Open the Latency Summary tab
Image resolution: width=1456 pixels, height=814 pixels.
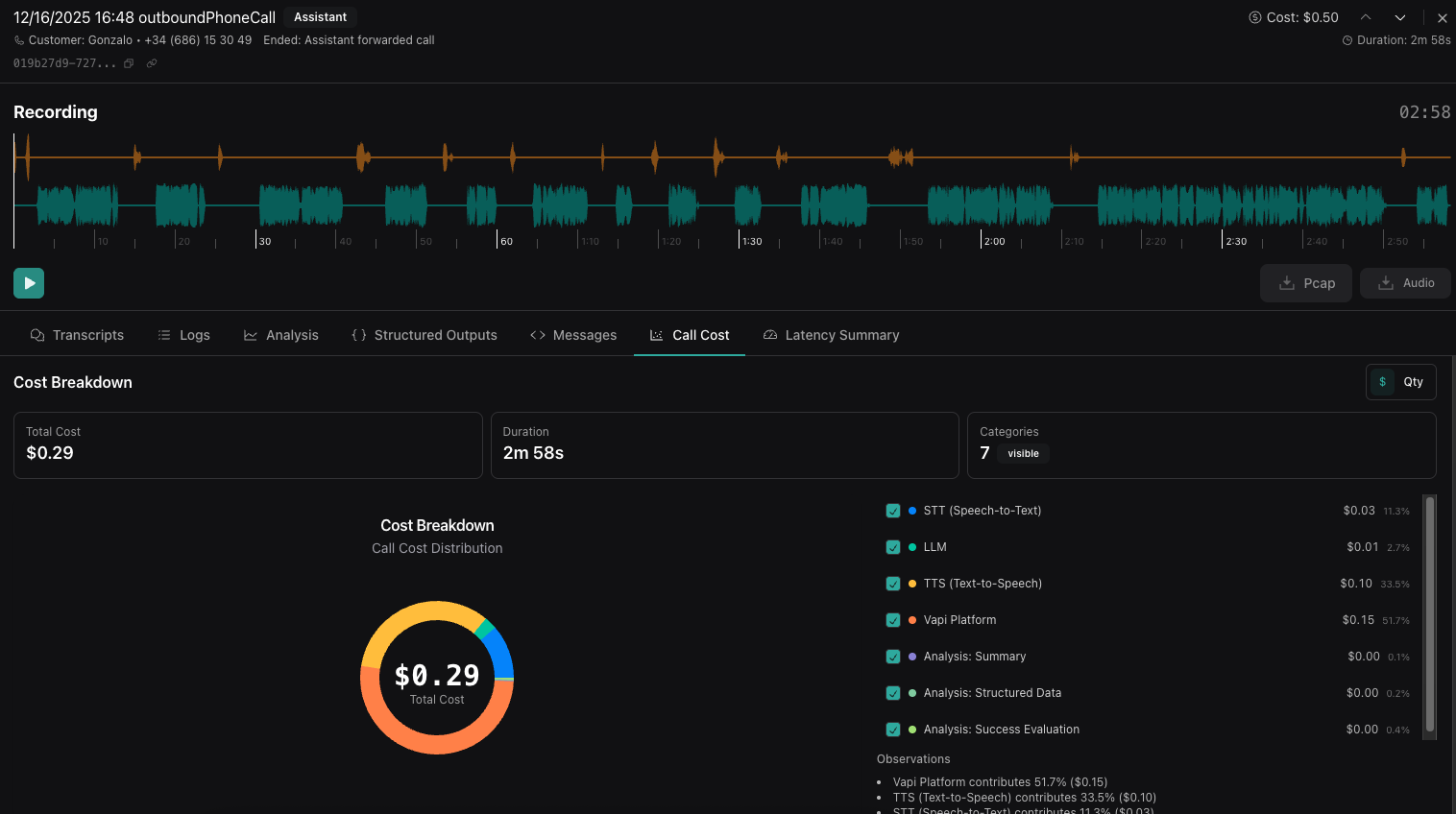click(831, 335)
